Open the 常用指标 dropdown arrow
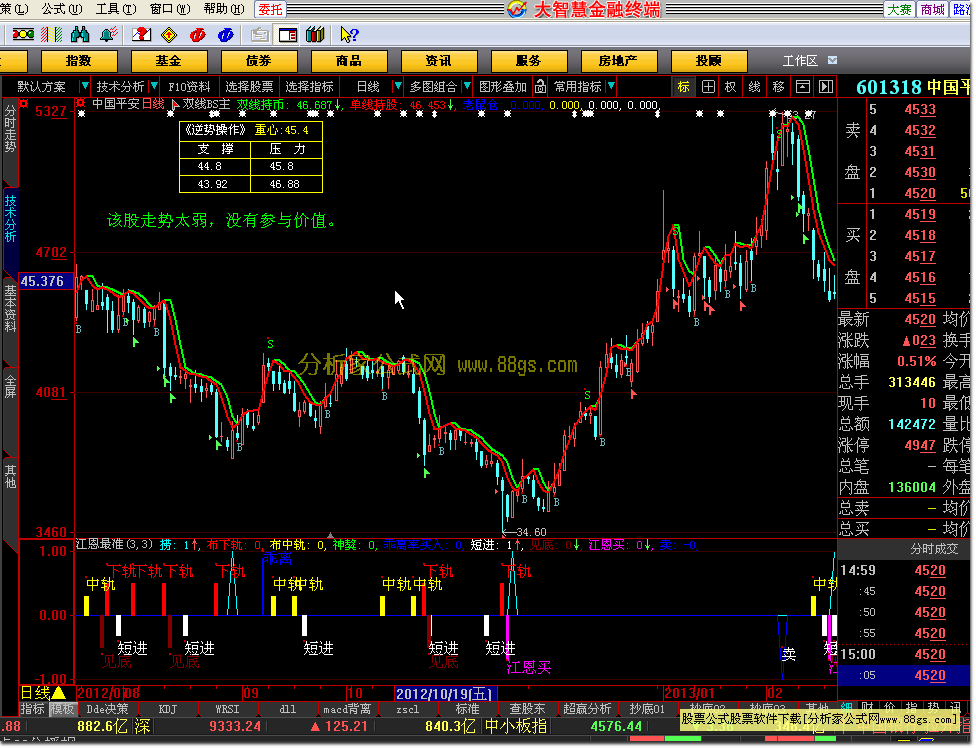976x748 pixels. (x=611, y=86)
